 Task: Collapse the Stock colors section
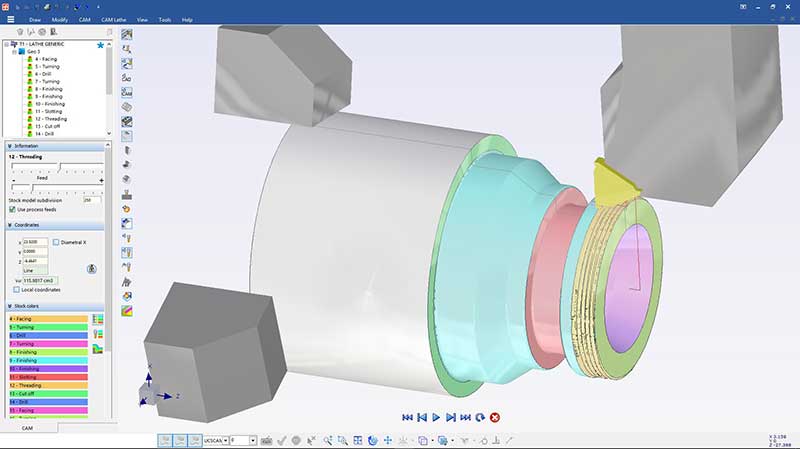click(x=9, y=306)
